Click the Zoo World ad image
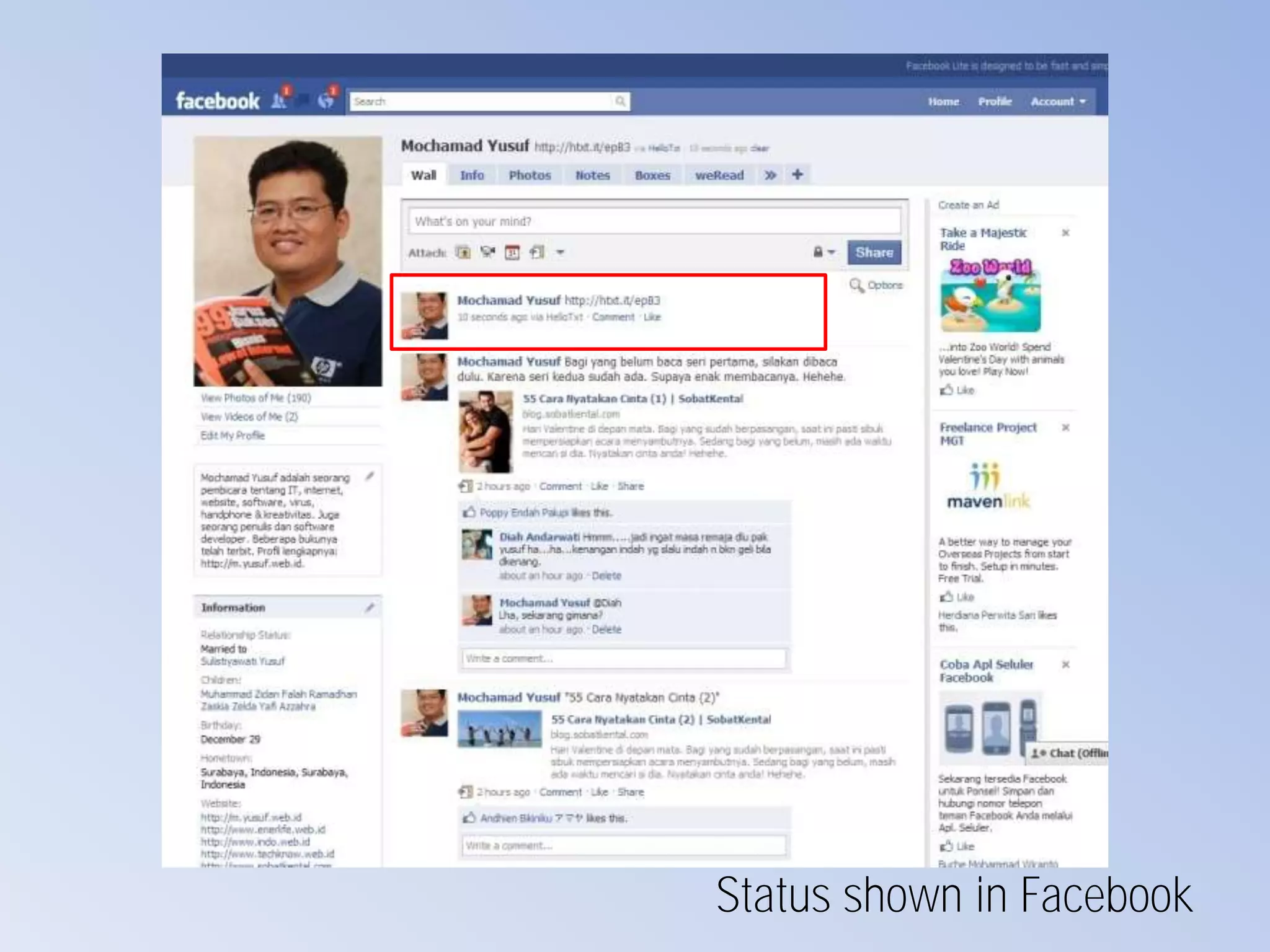Screen dimensions: 1270x952 click(990, 295)
